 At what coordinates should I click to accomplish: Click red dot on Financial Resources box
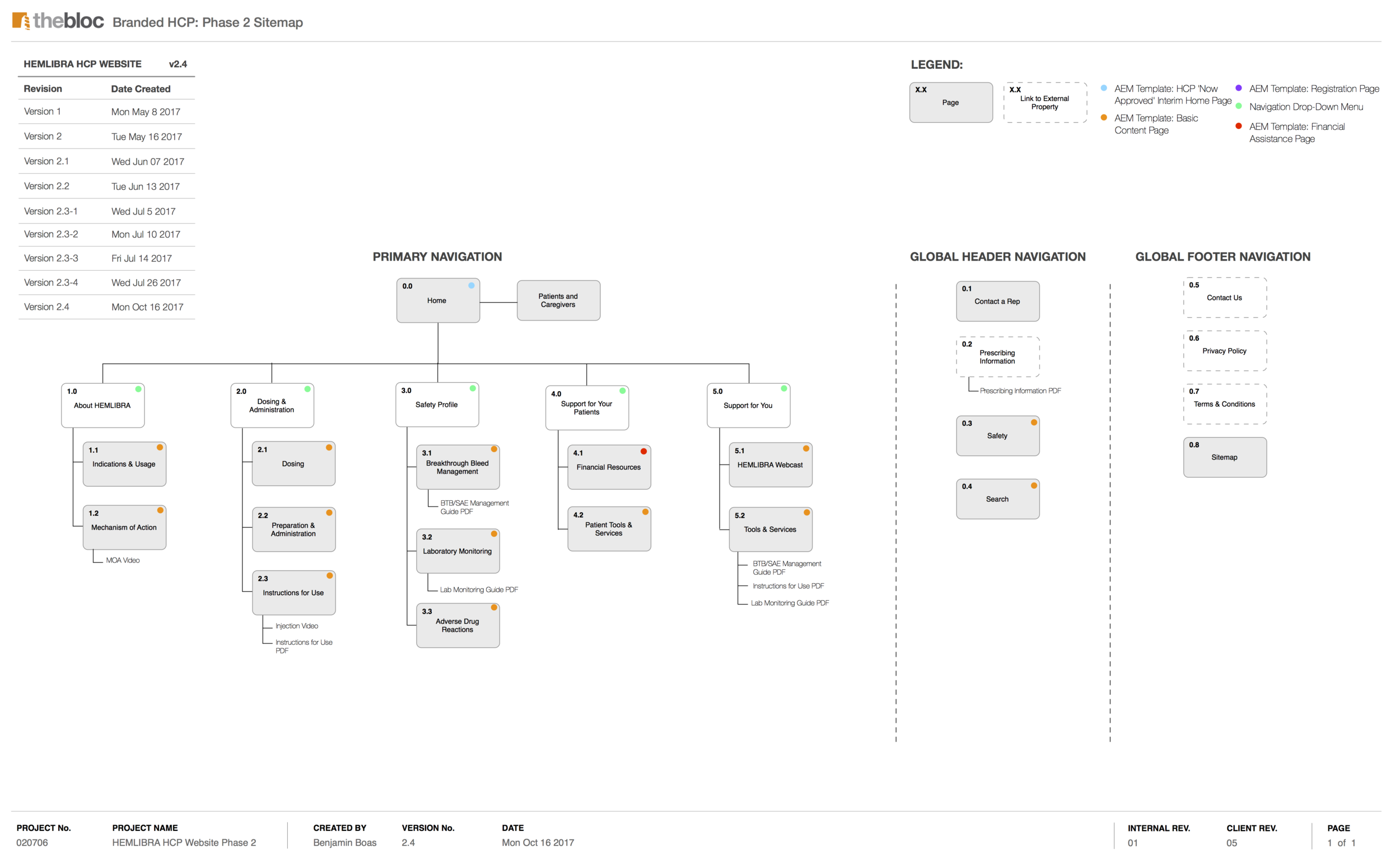pos(643,452)
